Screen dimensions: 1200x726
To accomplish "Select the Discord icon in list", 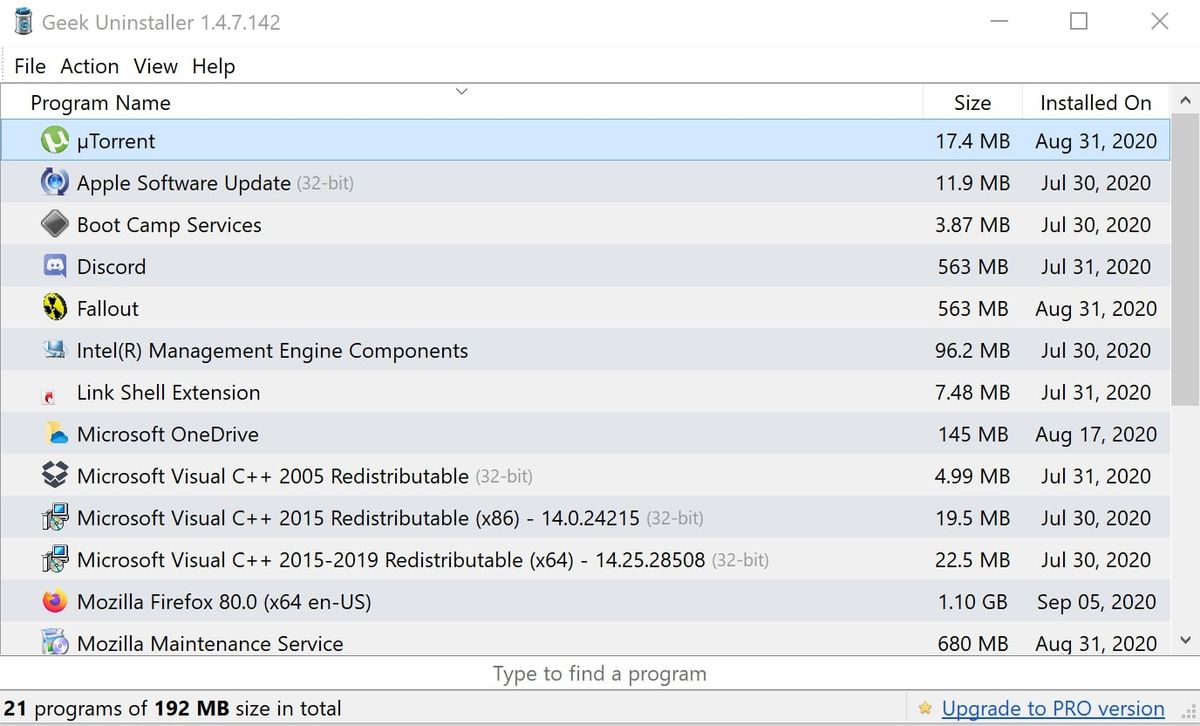I will 54,267.
